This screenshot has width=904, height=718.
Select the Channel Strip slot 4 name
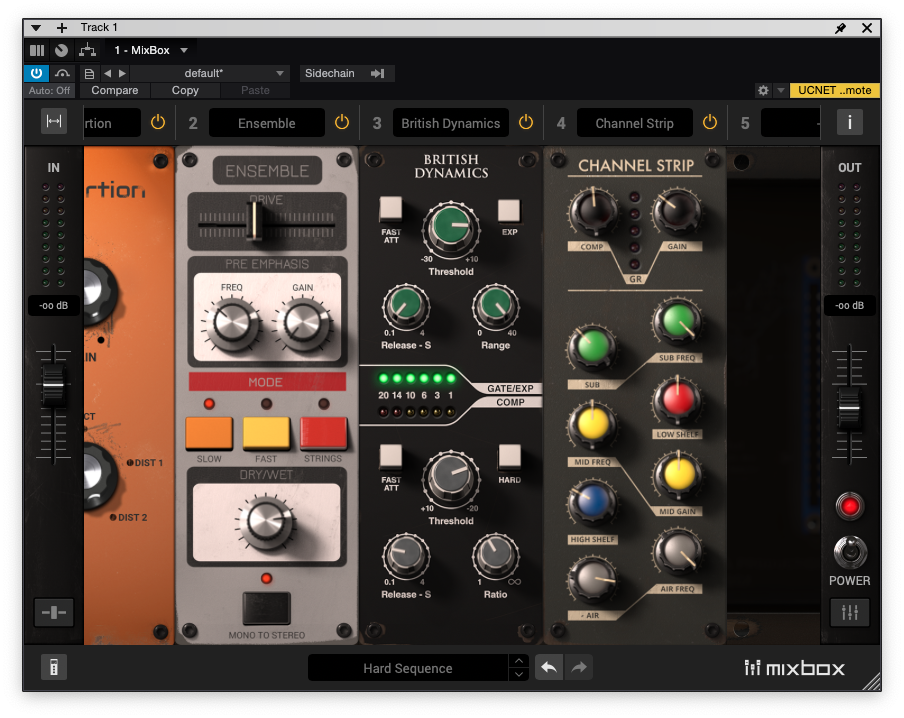point(635,123)
